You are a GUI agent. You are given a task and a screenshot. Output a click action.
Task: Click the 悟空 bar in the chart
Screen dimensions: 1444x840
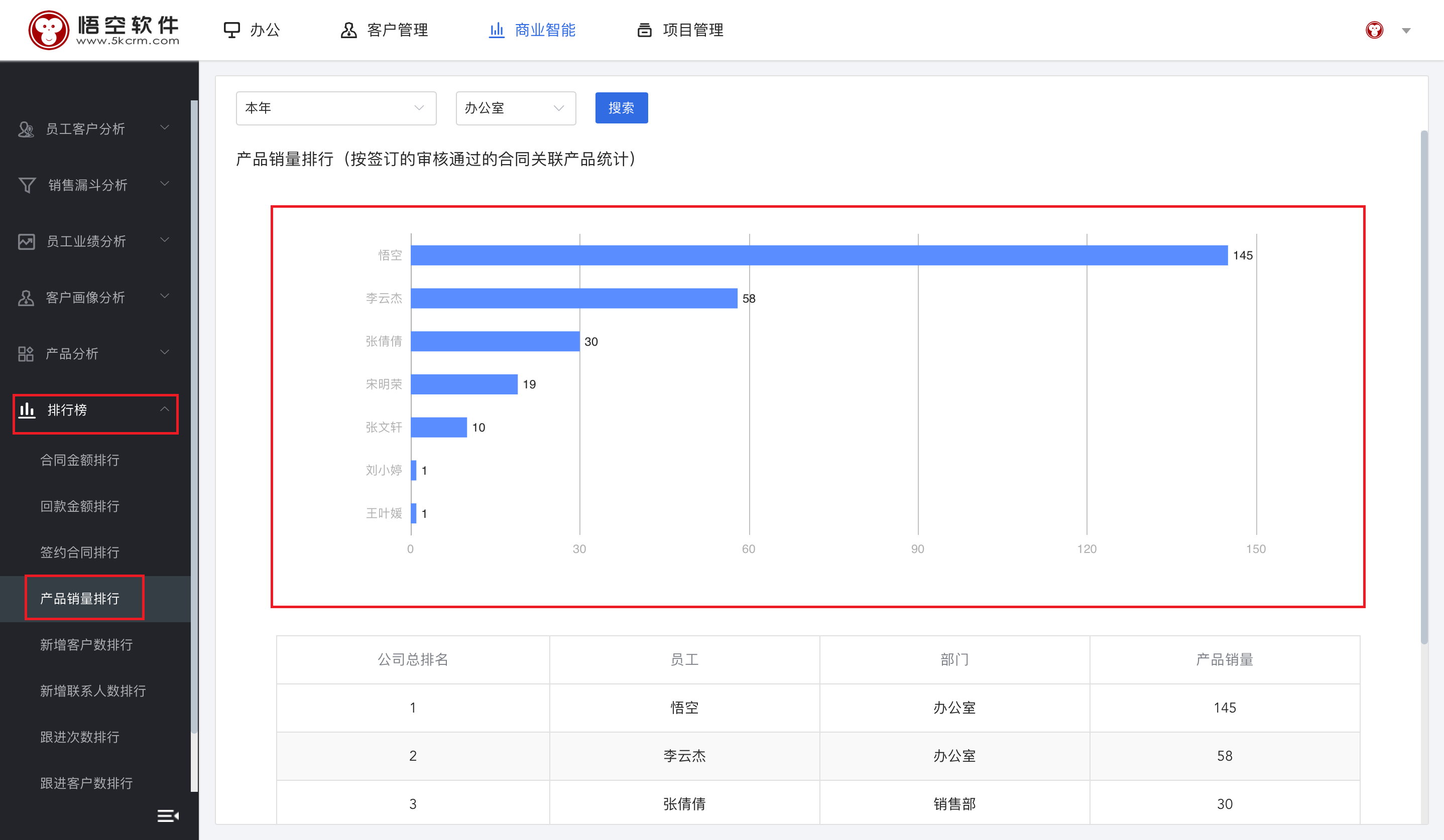819,255
